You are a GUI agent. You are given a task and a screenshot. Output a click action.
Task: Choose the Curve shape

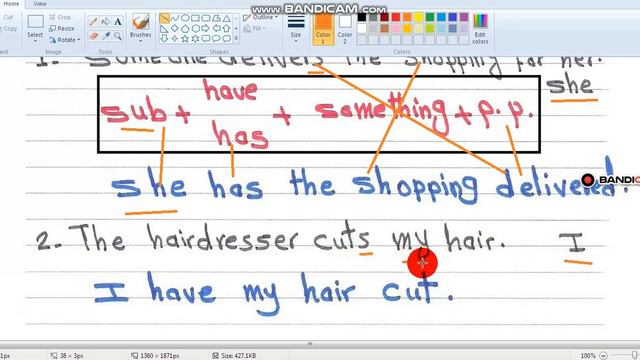pos(175,18)
